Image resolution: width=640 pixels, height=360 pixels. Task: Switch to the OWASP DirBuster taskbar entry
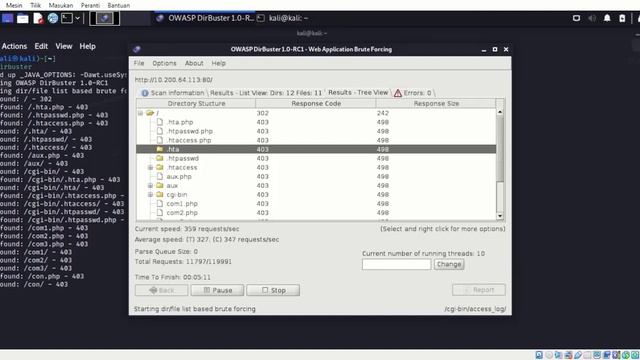point(205,18)
